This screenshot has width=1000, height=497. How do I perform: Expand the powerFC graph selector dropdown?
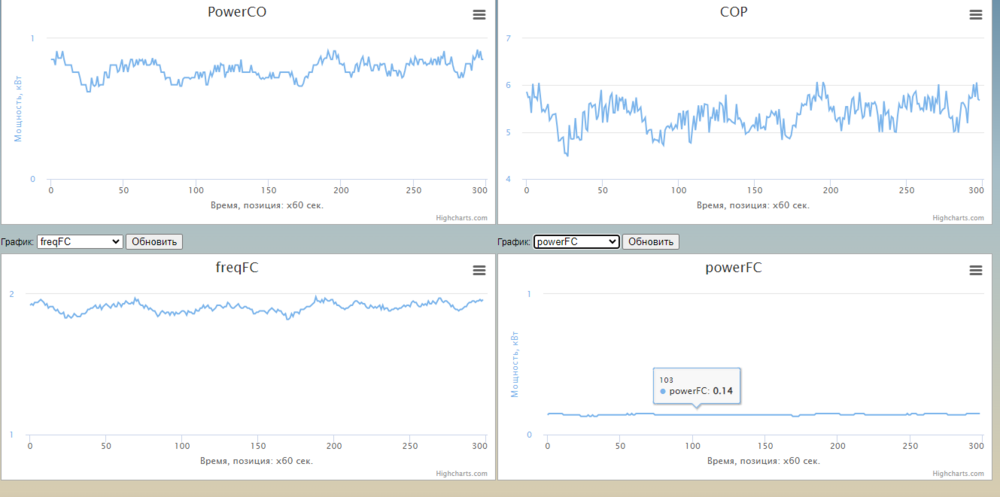click(x=576, y=241)
